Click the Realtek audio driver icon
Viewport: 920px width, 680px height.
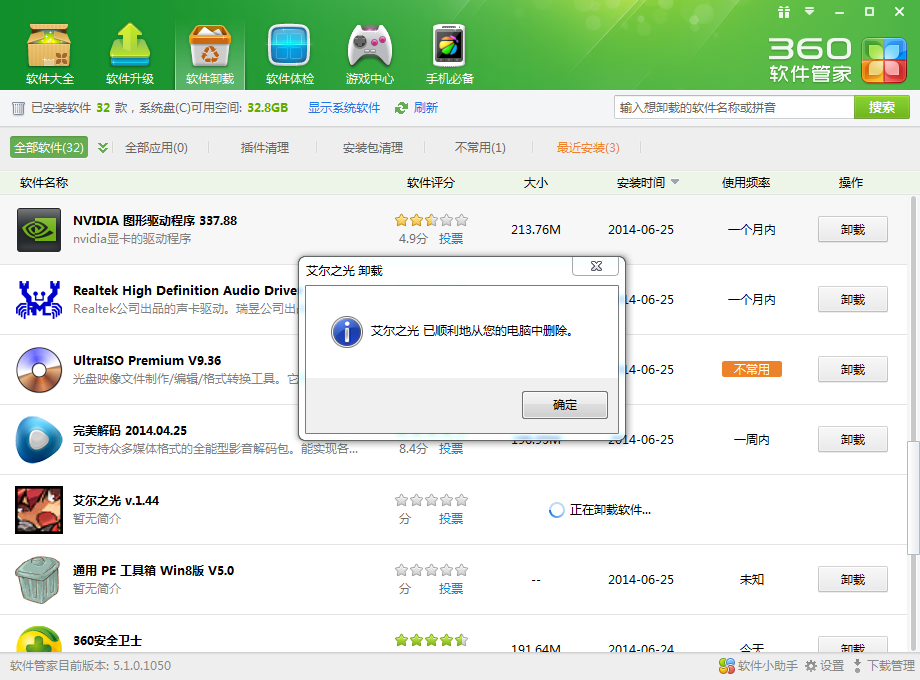[39, 299]
